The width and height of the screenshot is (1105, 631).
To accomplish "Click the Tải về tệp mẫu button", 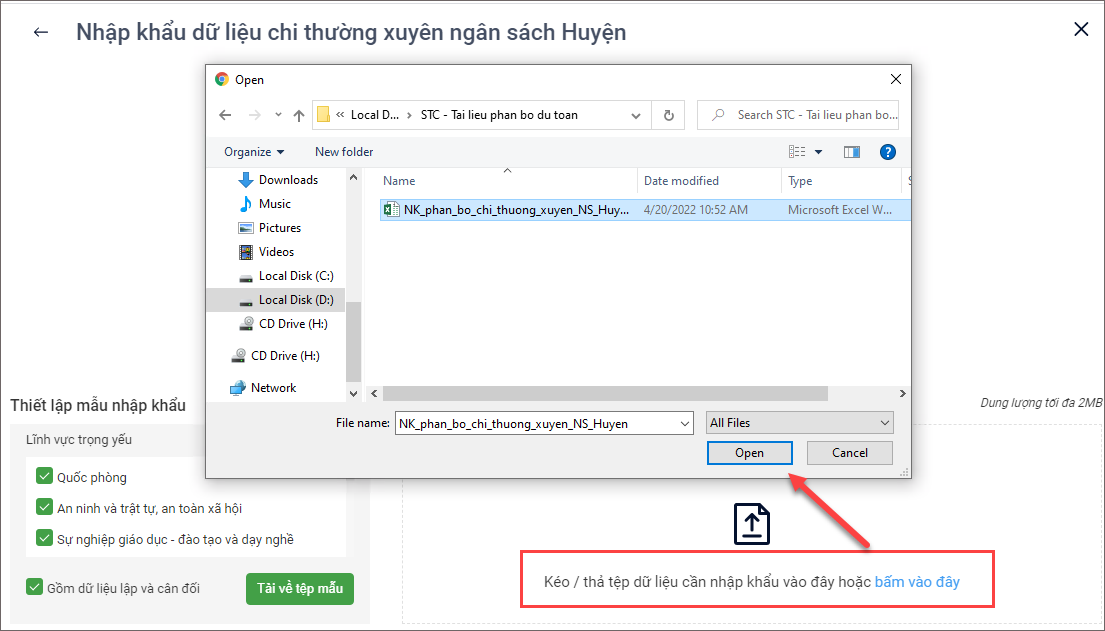I will tap(299, 588).
